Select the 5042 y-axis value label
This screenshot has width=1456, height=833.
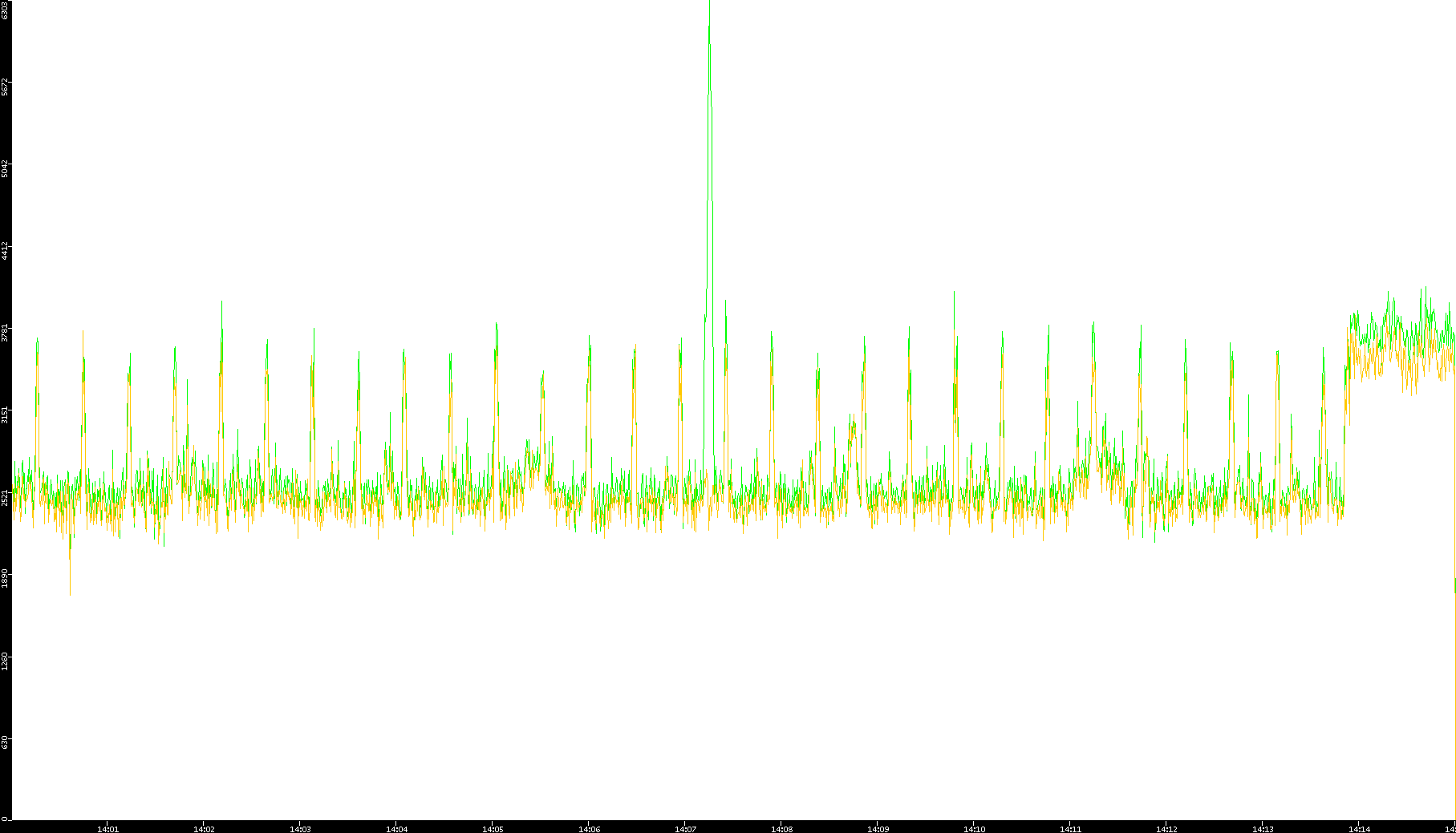click(5, 168)
